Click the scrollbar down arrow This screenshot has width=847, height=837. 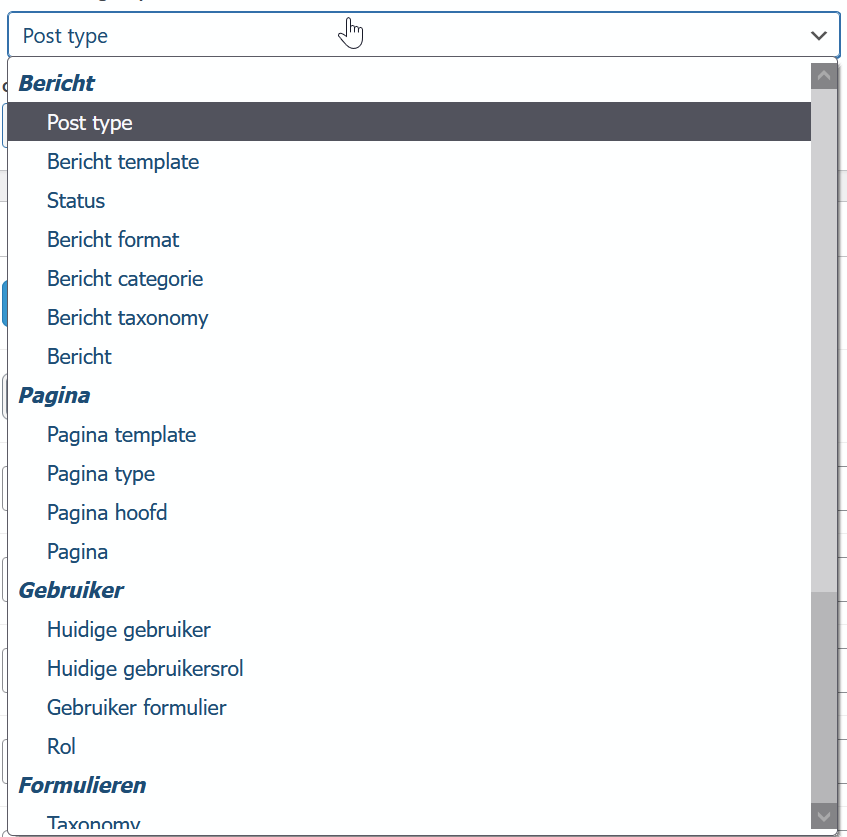pos(823,815)
